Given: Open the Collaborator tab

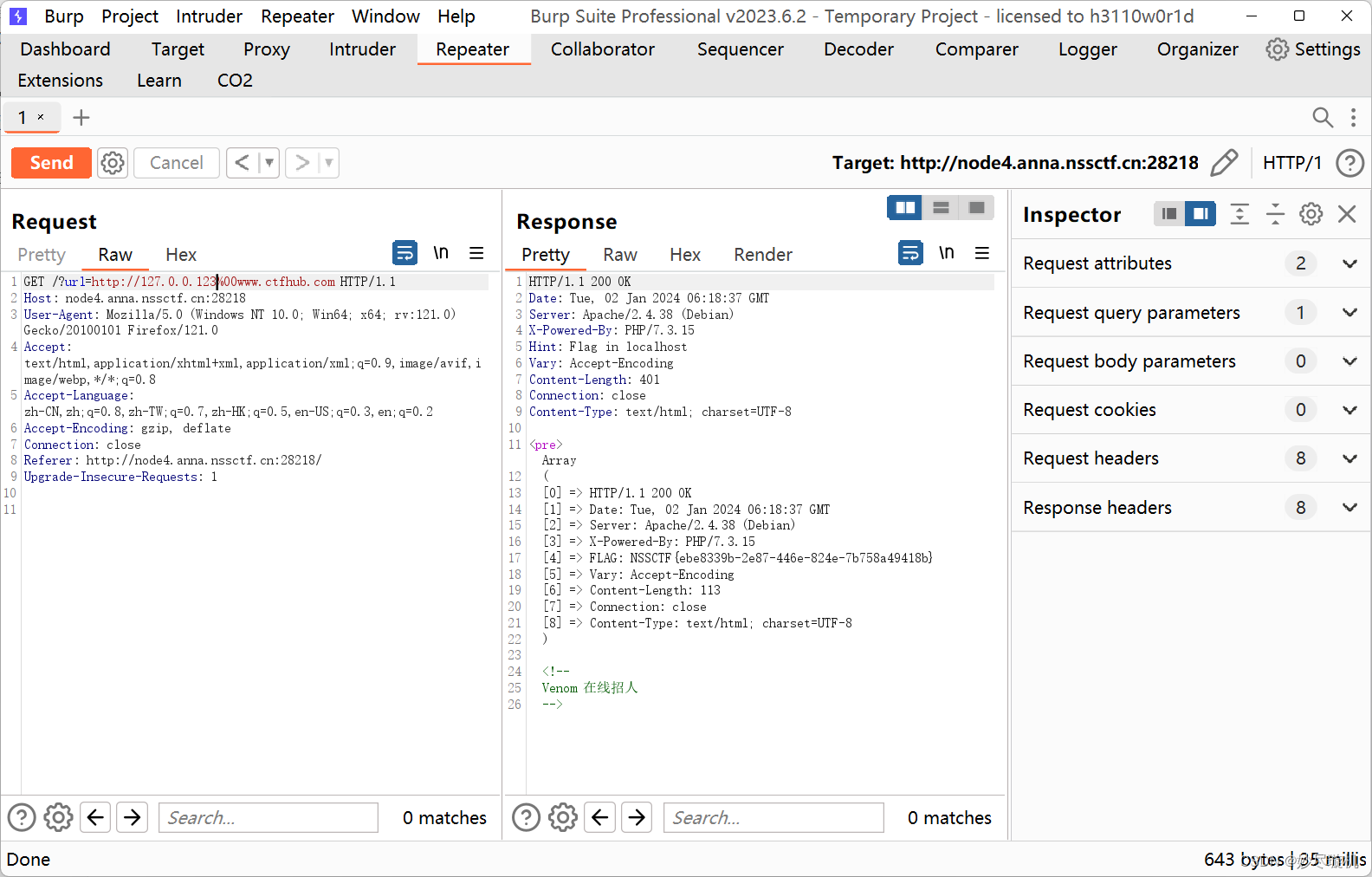Looking at the screenshot, I should [603, 49].
